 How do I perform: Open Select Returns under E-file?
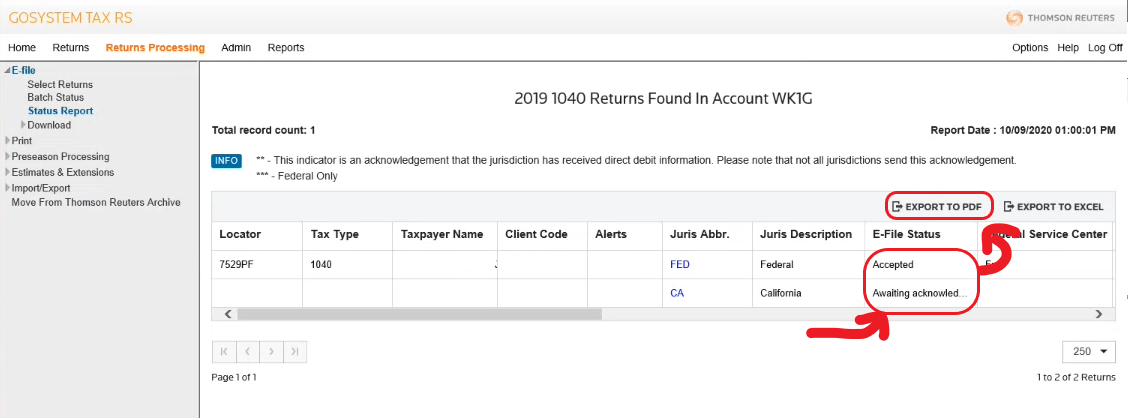(x=60, y=84)
